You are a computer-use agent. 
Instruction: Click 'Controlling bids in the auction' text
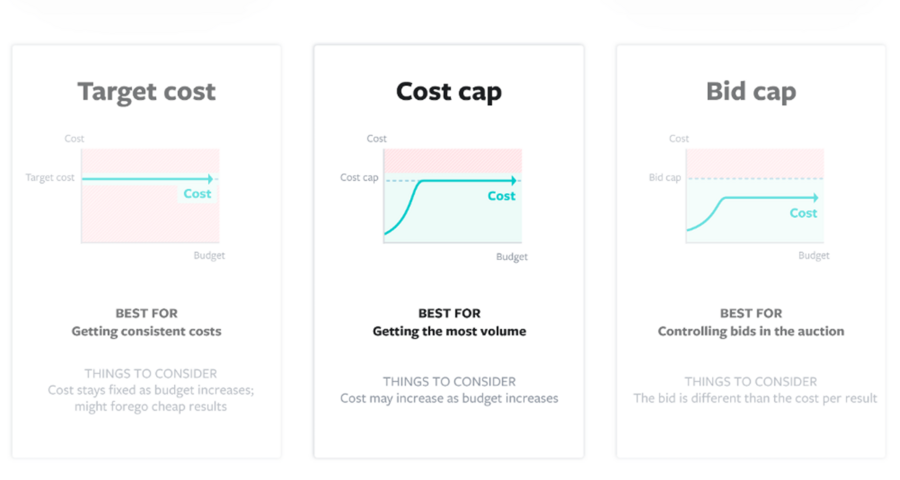[751, 331]
